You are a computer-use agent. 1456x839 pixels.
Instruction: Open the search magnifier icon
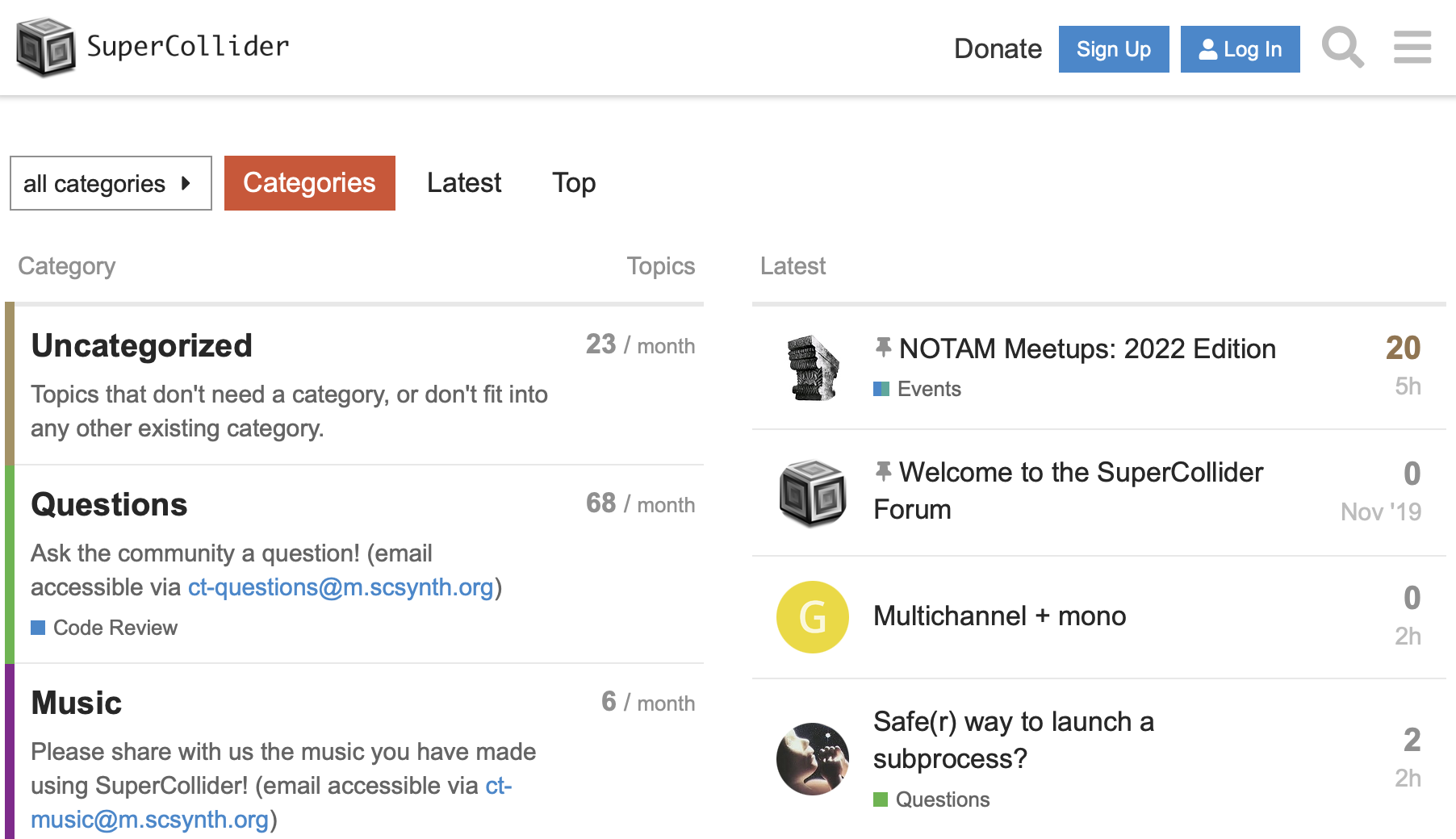click(x=1342, y=48)
